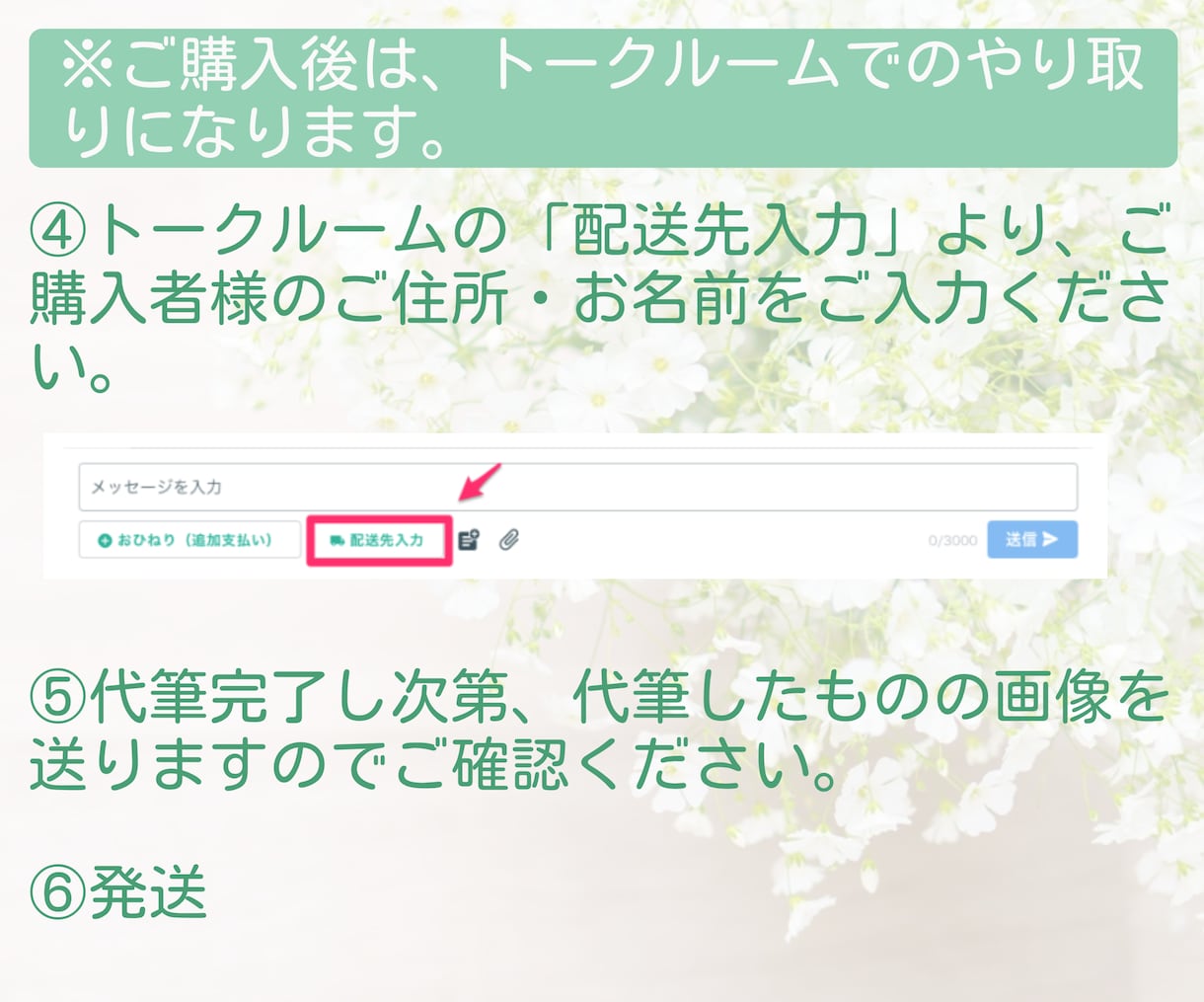Screen dimensions: 1204x1002
Task: Send the message with the 送信 button
Action: pyautogui.click(x=1032, y=540)
